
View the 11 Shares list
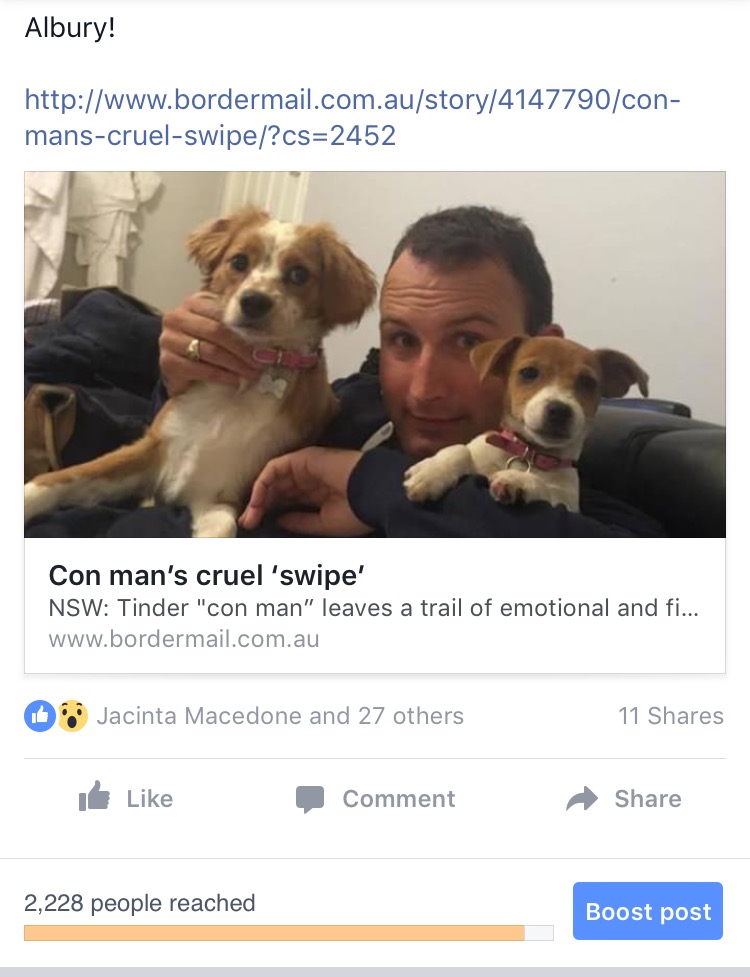click(671, 716)
